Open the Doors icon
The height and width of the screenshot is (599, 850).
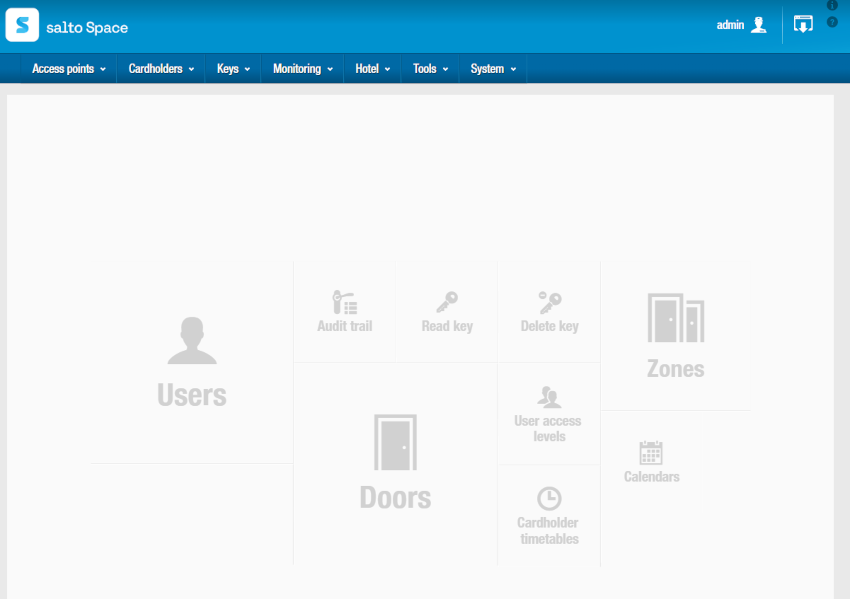[395, 442]
